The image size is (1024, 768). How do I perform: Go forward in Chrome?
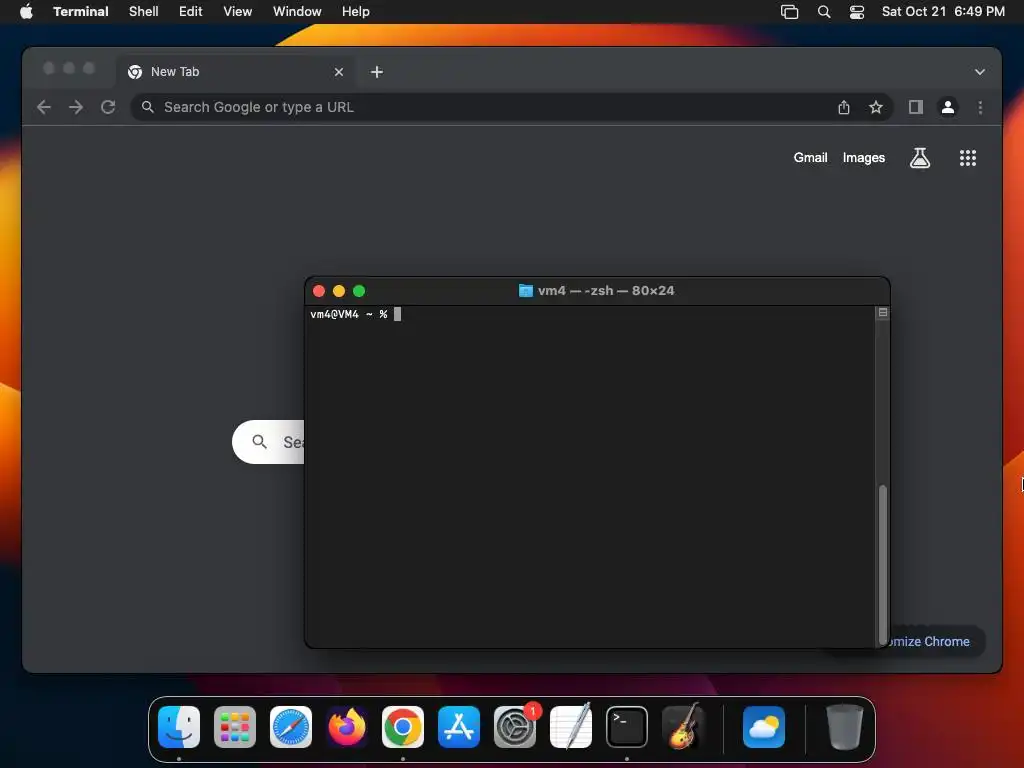[x=76, y=107]
